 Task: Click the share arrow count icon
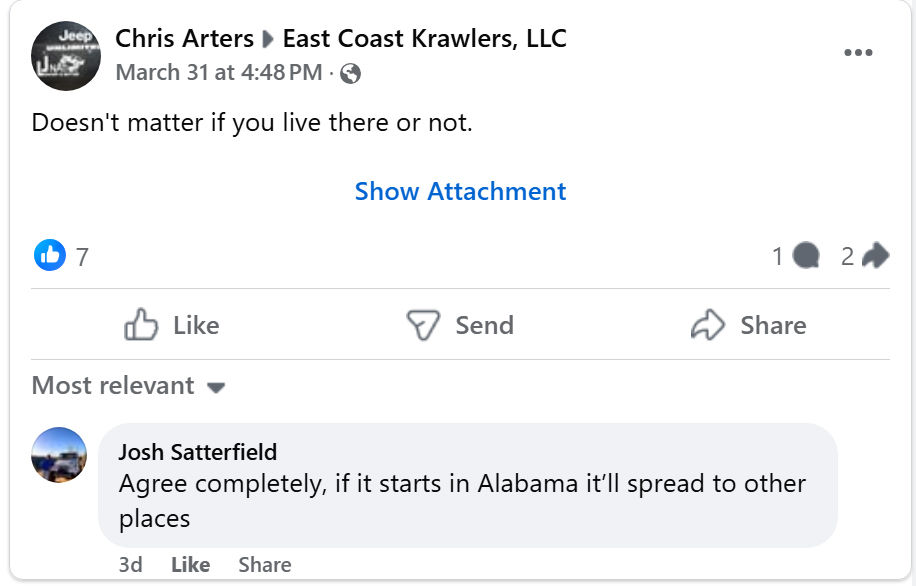click(875, 255)
